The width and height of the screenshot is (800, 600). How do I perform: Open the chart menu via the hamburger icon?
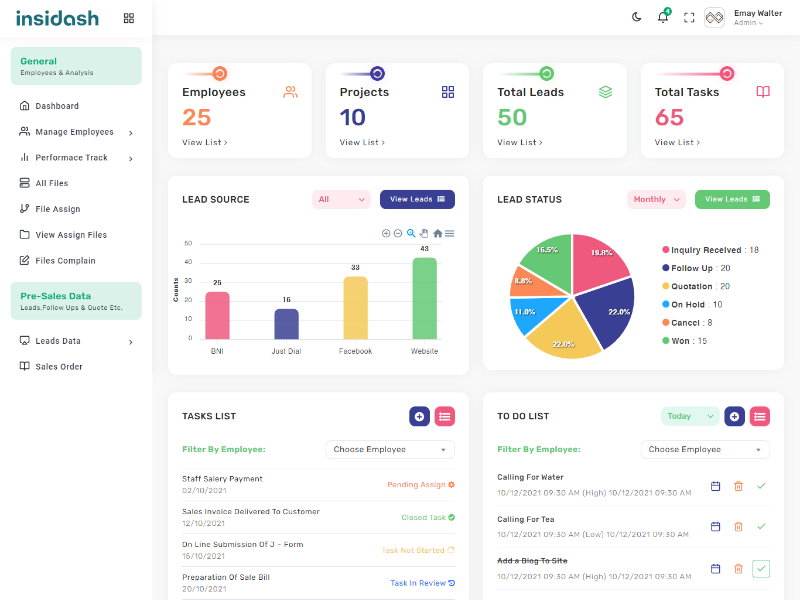coord(449,233)
